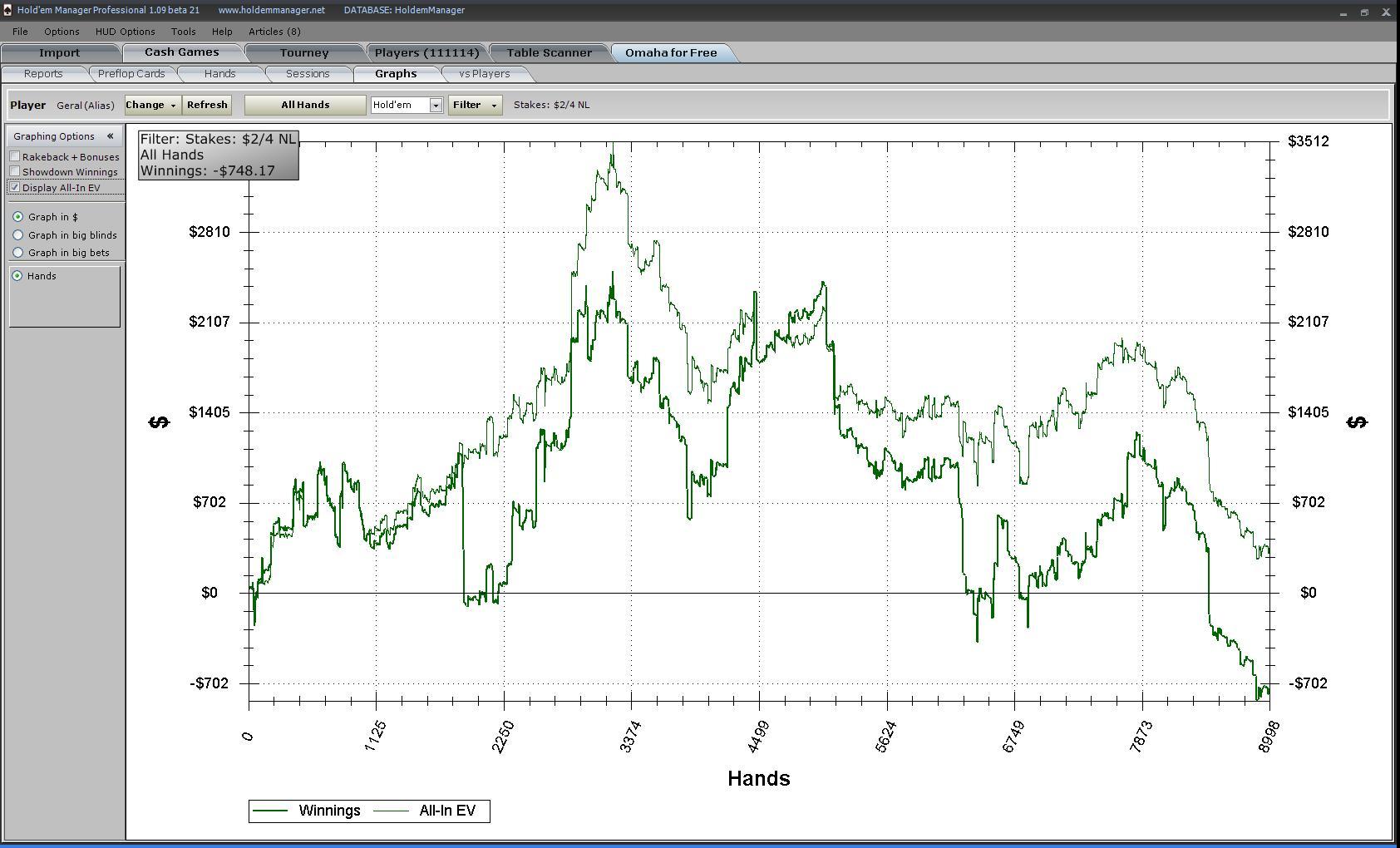
Task: Click the www.holdemmanager.net link
Action: click(x=272, y=10)
